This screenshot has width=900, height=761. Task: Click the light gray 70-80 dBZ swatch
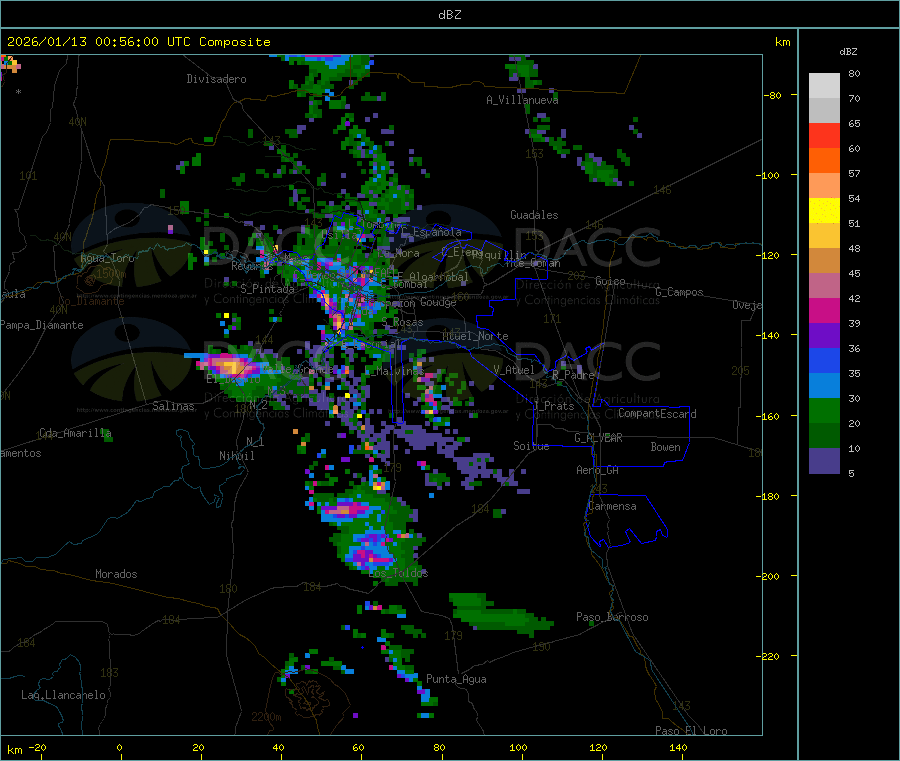tap(824, 86)
